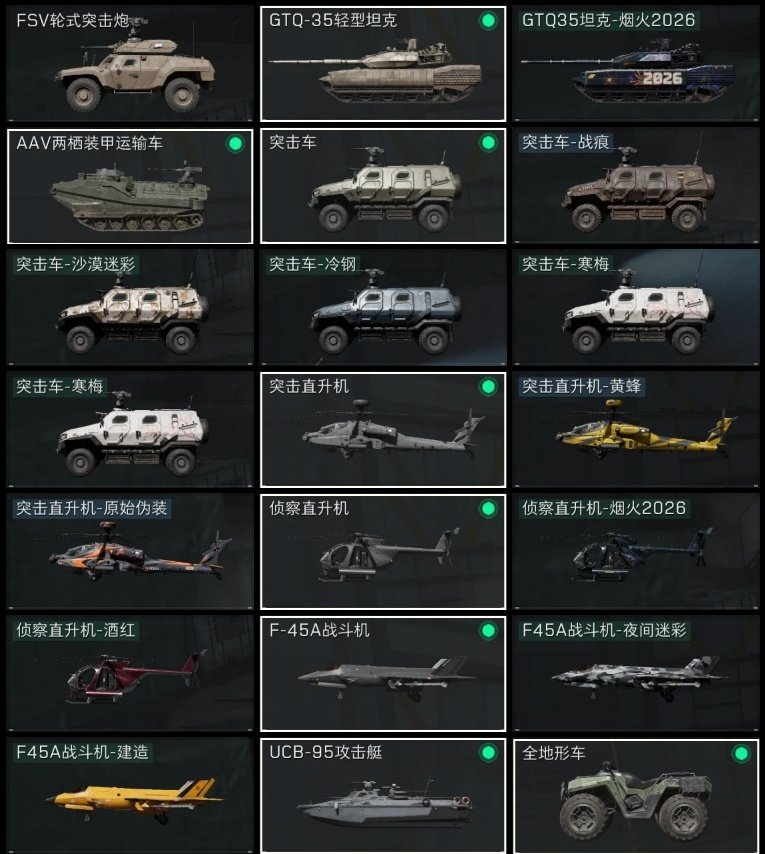Pick the 突击车-沙漠迷彩 camouflage vehicle
This screenshot has width=765, height=854.
[130, 308]
